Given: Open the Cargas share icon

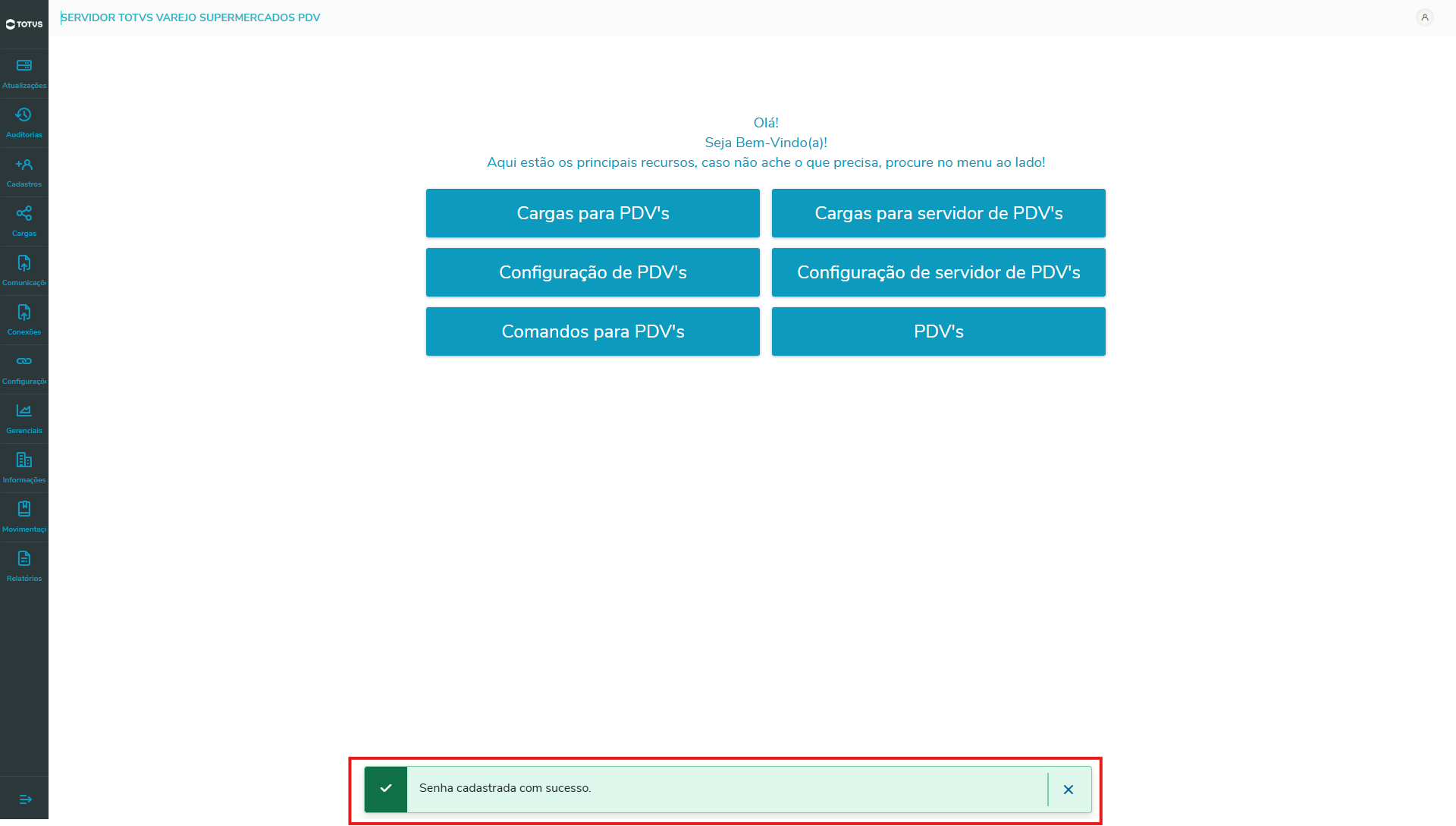Looking at the screenshot, I should [24, 214].
